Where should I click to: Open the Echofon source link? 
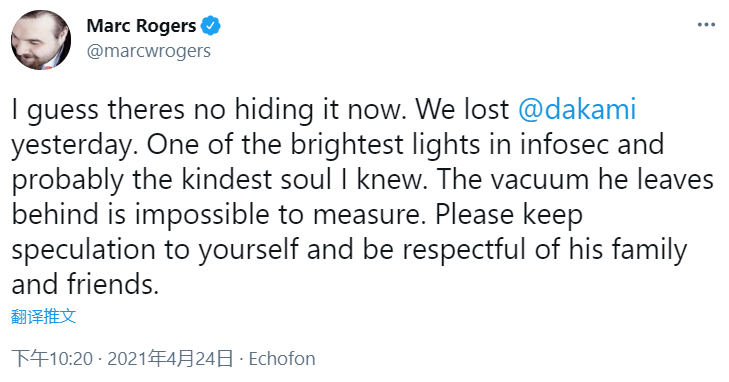click(x=282, y=359)
